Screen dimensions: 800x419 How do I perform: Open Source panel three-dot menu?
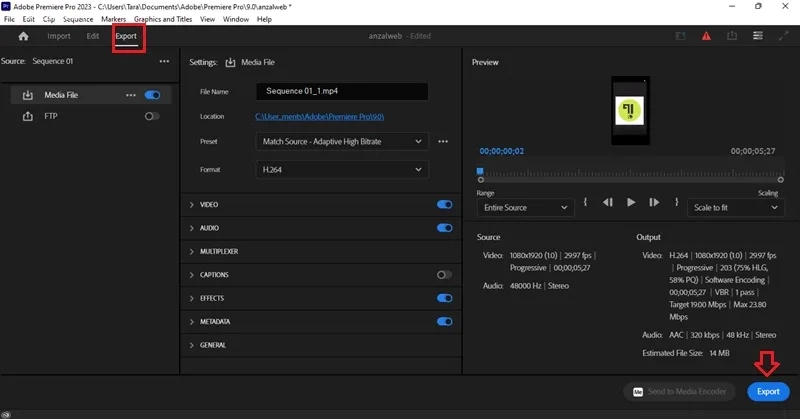click(x=164, y=61)
